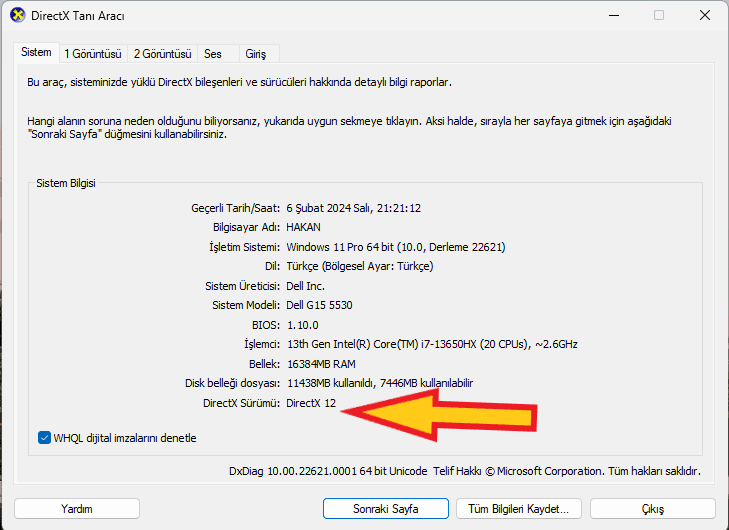Click the Geçerli Tarih/Saat label
The width and height of the screenshot is (729, 530).
(x=235, y=208)
